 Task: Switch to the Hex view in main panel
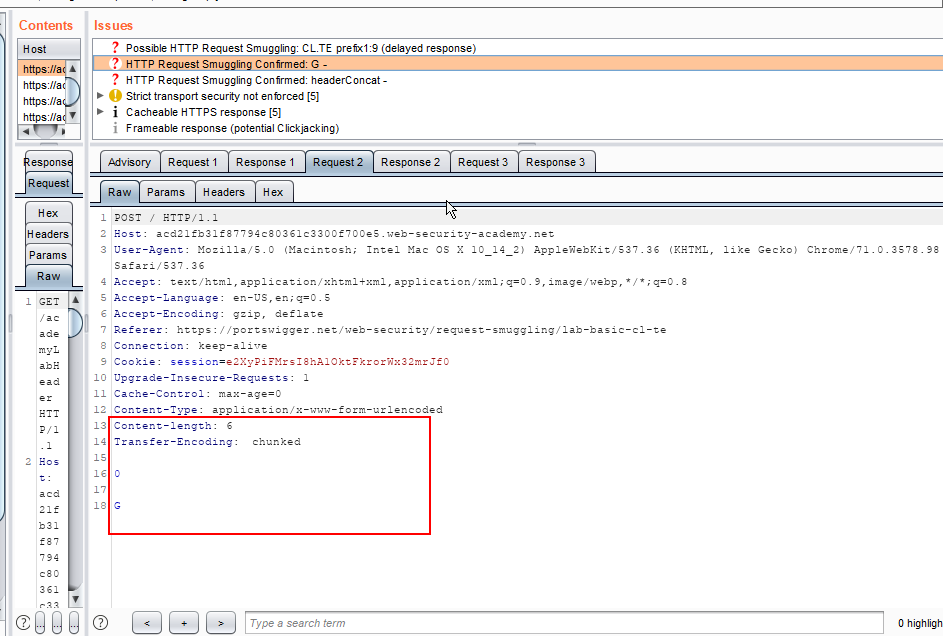click(x=273, y=192)
